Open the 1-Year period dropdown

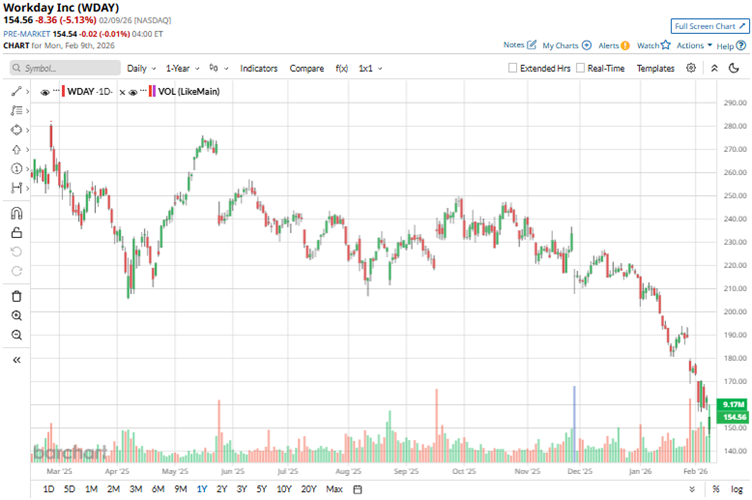point(182,69)
